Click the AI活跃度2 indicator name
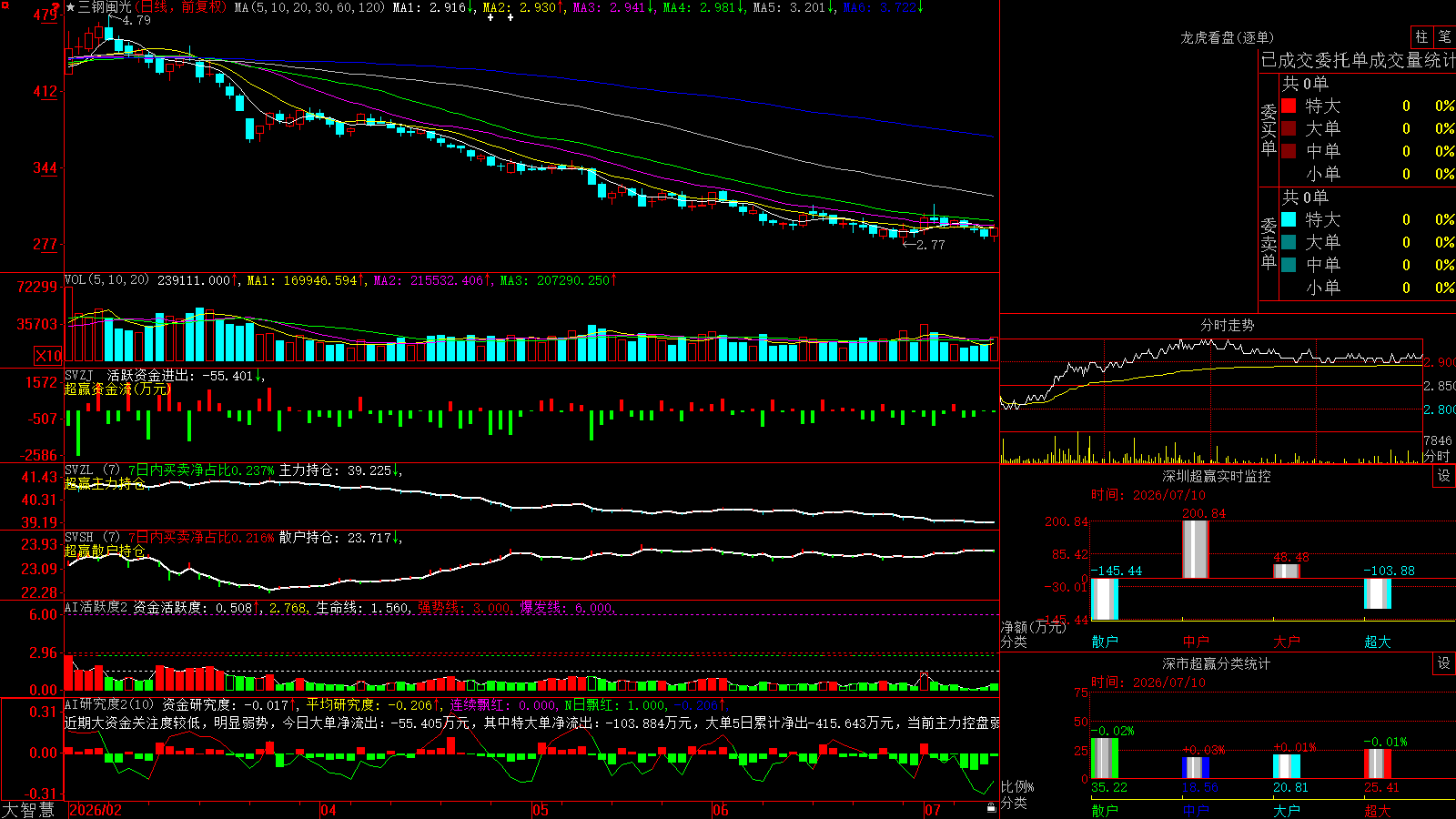 pyautogui.click(x=96, y=607)
